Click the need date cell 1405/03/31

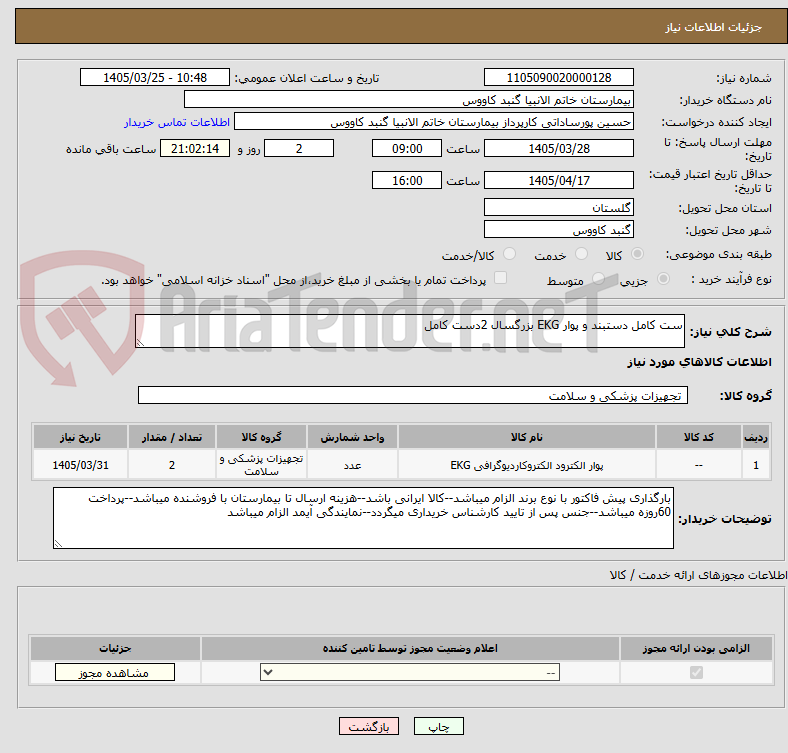[80, 465]
